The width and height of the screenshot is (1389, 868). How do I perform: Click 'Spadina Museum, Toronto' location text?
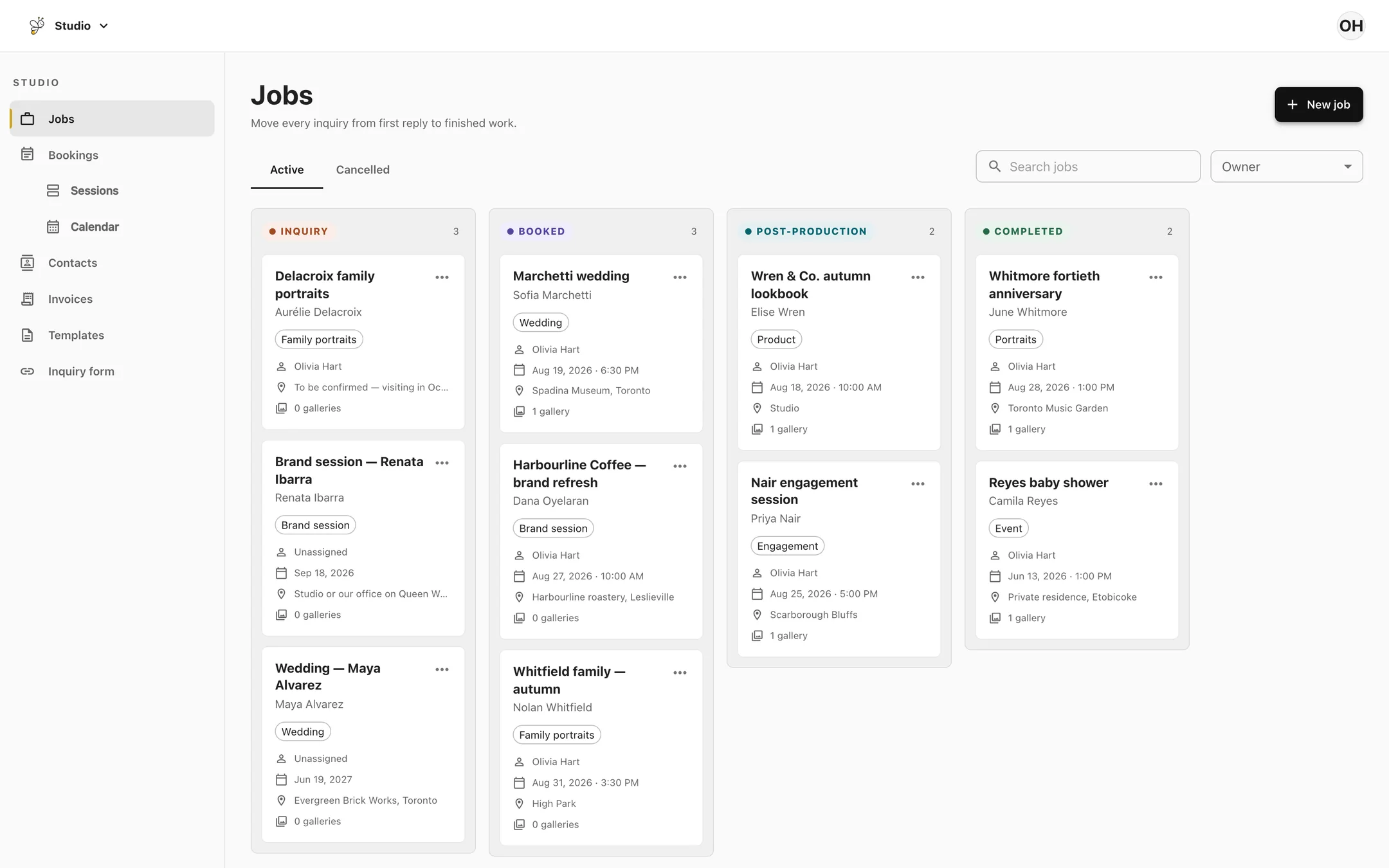coord(591,390)
